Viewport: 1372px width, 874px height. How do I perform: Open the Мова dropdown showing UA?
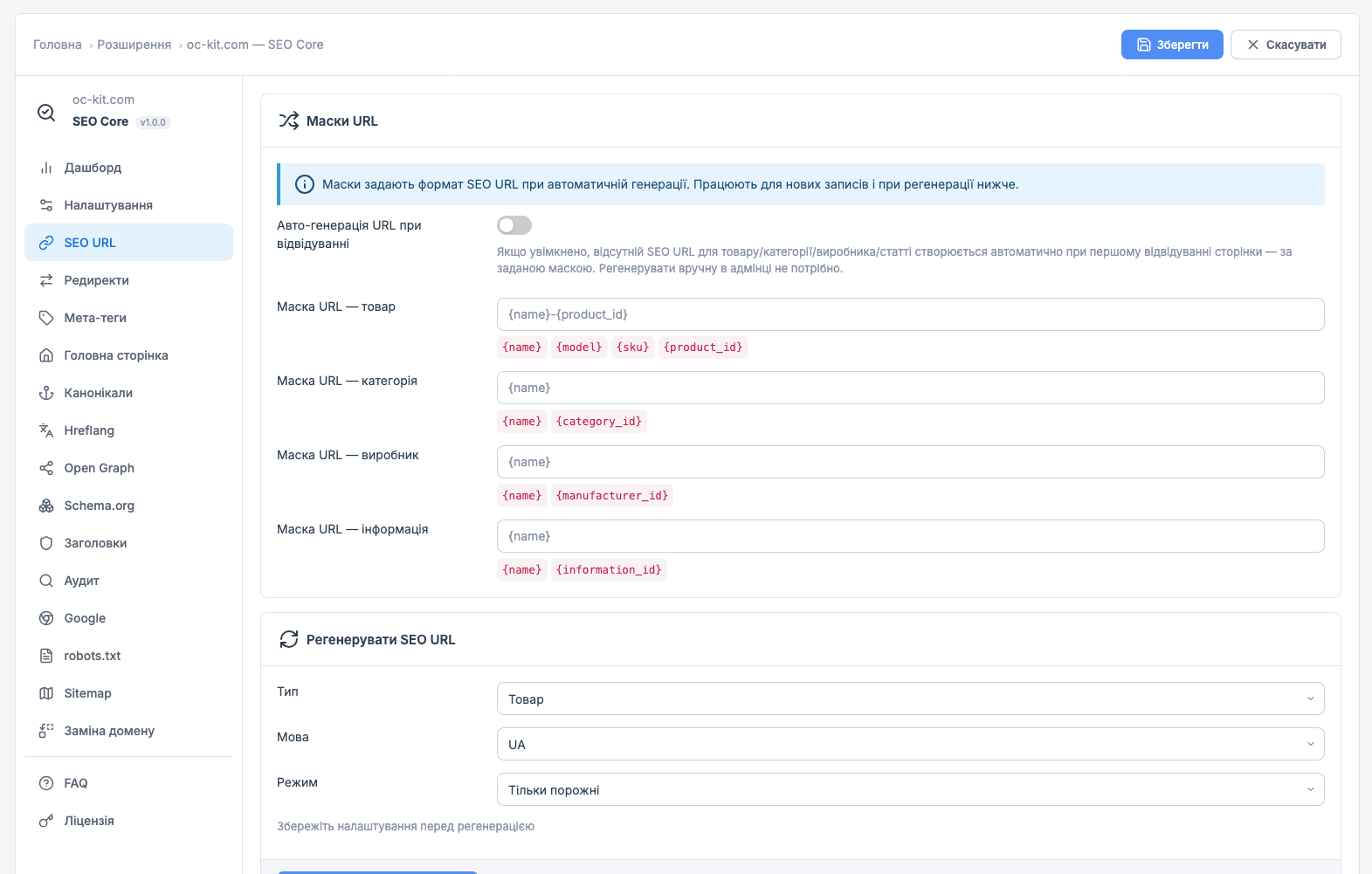pyautogui.click(x=910, y=744)
